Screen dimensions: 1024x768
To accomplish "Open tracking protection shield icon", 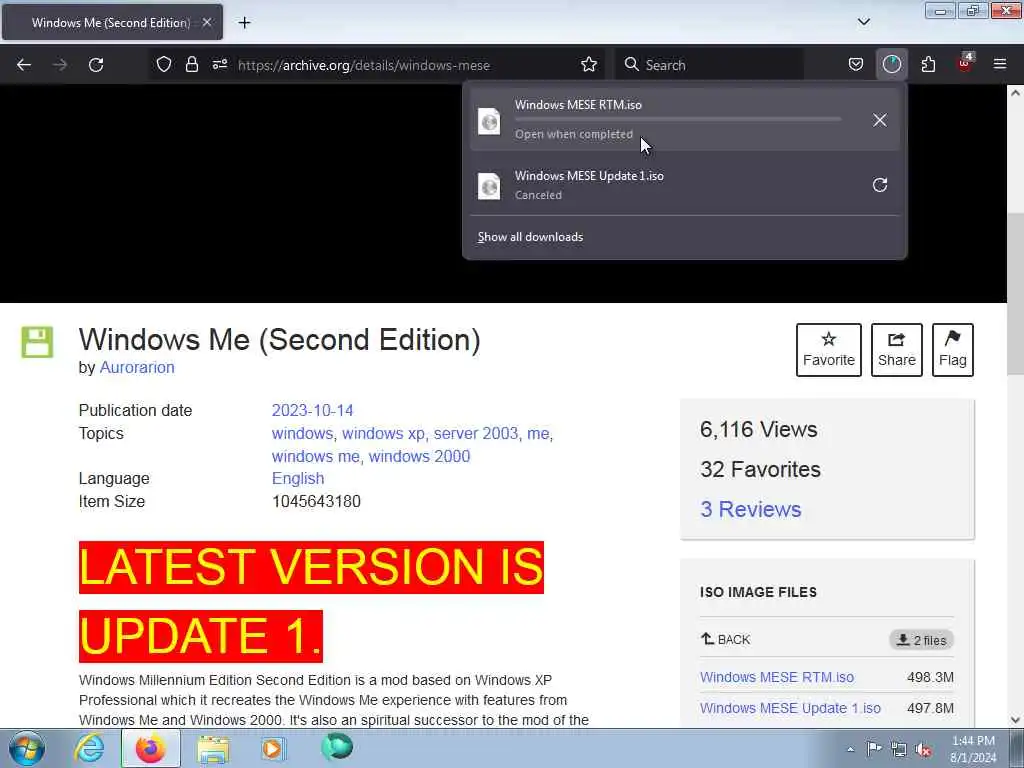I will [164, 65].
